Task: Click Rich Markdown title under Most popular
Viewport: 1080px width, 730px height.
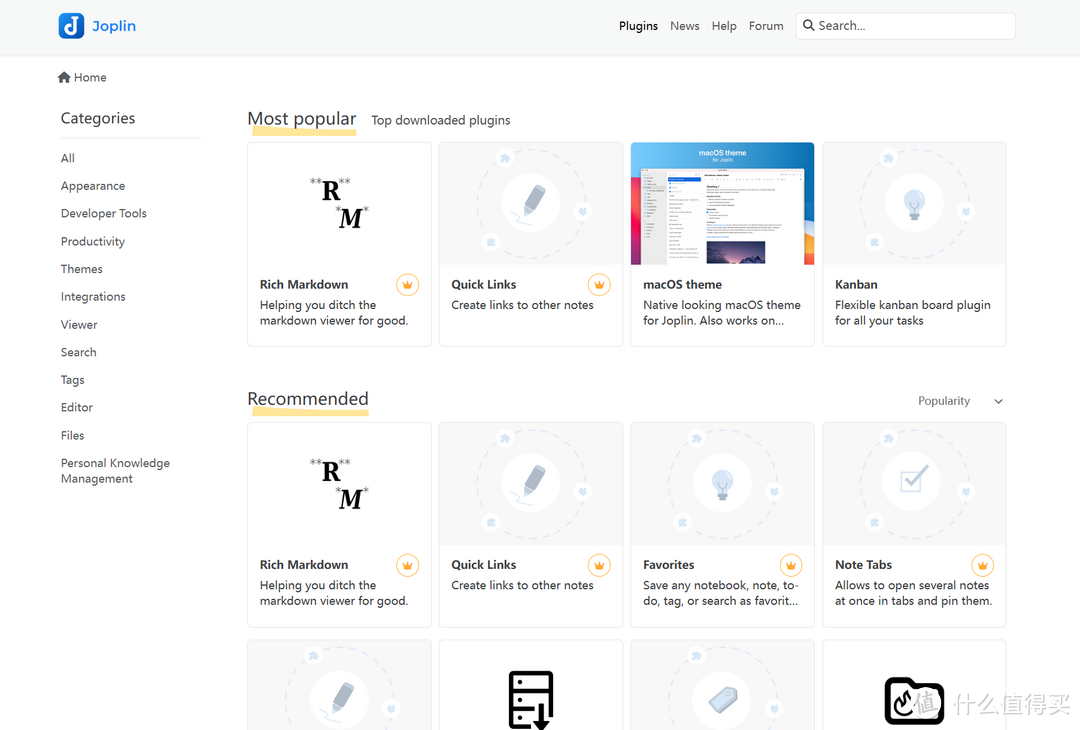Action: click(x=304, y=284)
